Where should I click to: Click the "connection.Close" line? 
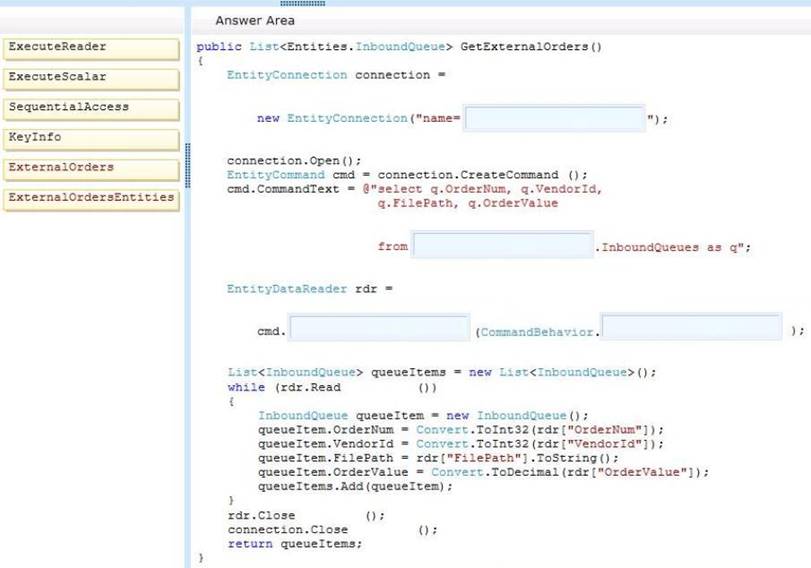click(333, 530)
